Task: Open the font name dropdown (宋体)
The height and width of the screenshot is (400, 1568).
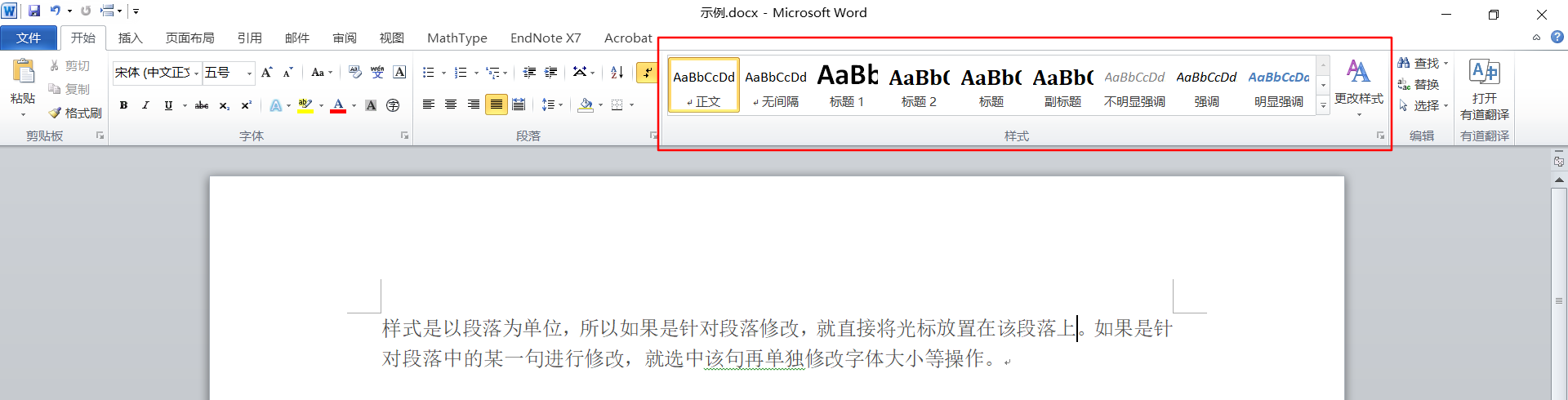Action: tap(196, 73)
